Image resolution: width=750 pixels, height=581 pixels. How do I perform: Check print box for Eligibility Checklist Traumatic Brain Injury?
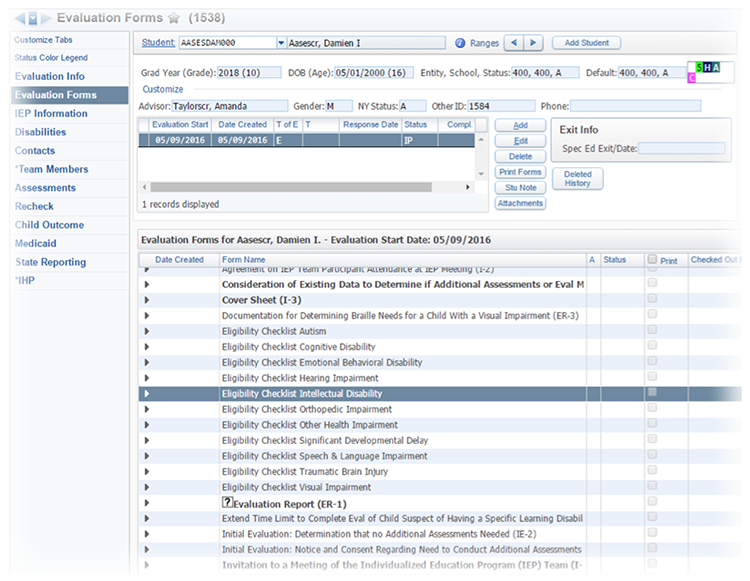coord(652,471)
